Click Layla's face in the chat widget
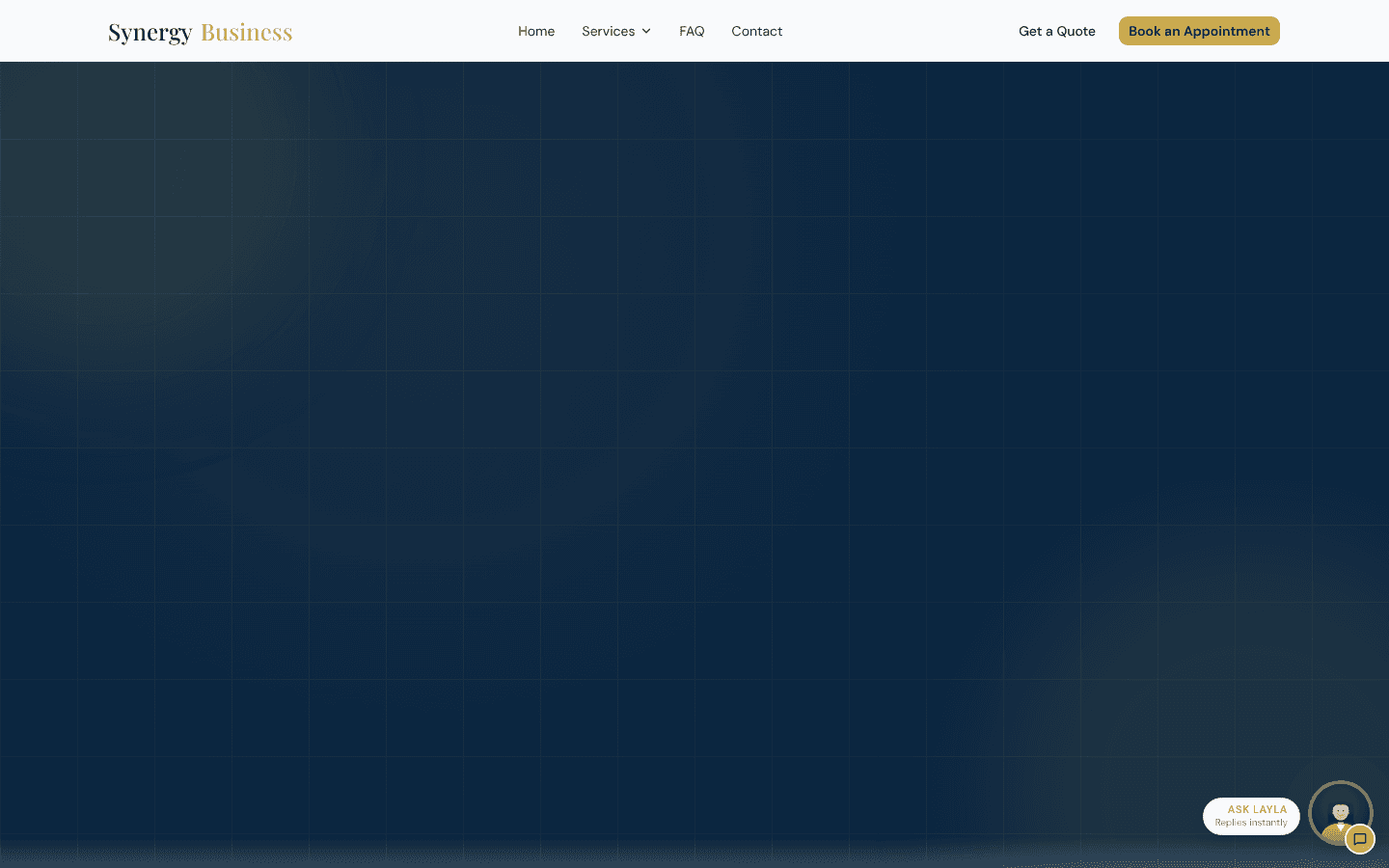 (x=1341, y=812)
